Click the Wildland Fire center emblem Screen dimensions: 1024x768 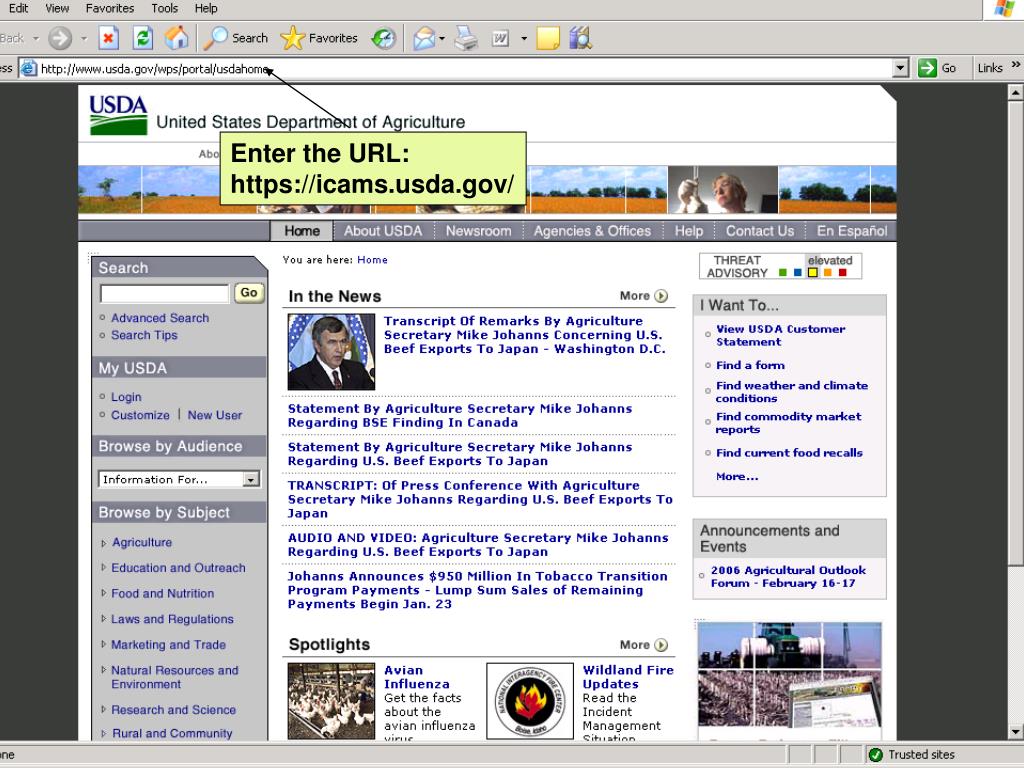pos(530,701)
